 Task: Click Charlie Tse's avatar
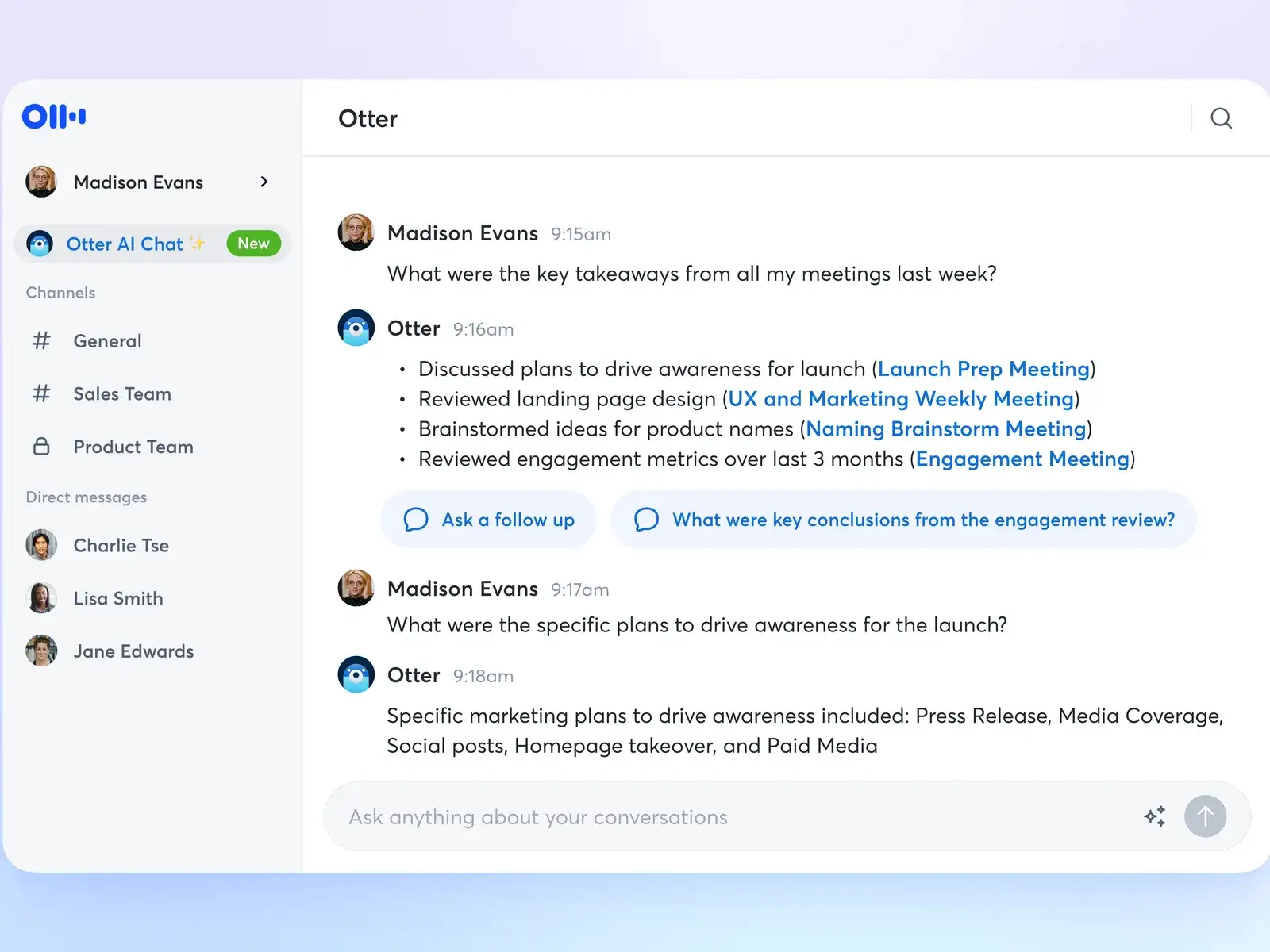pyautogui.click(x=41, y=545)
